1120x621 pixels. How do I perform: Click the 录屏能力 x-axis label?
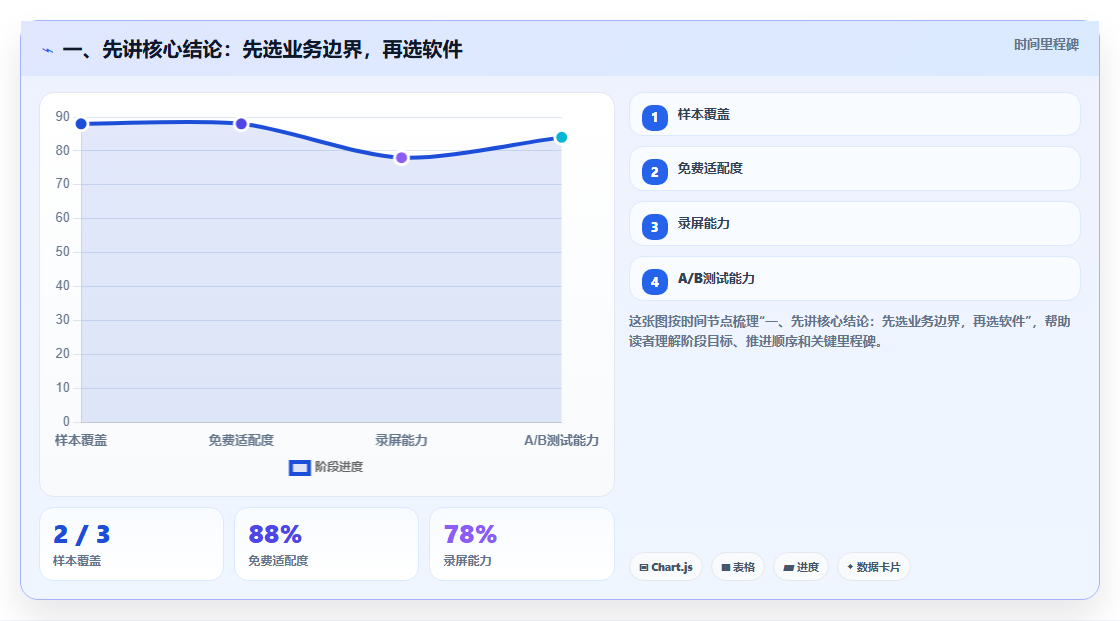(401, 440)
